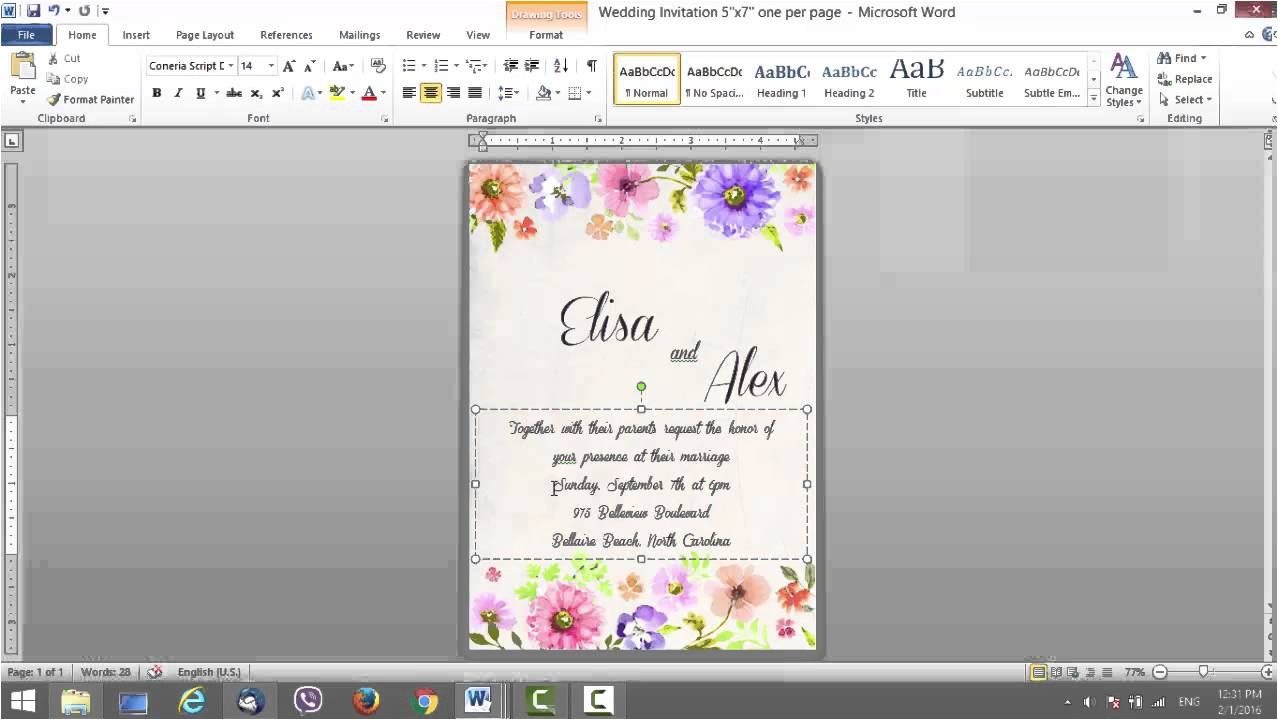
Task: Click the Decrease Indent icon
Action: [x=510, y=66]
